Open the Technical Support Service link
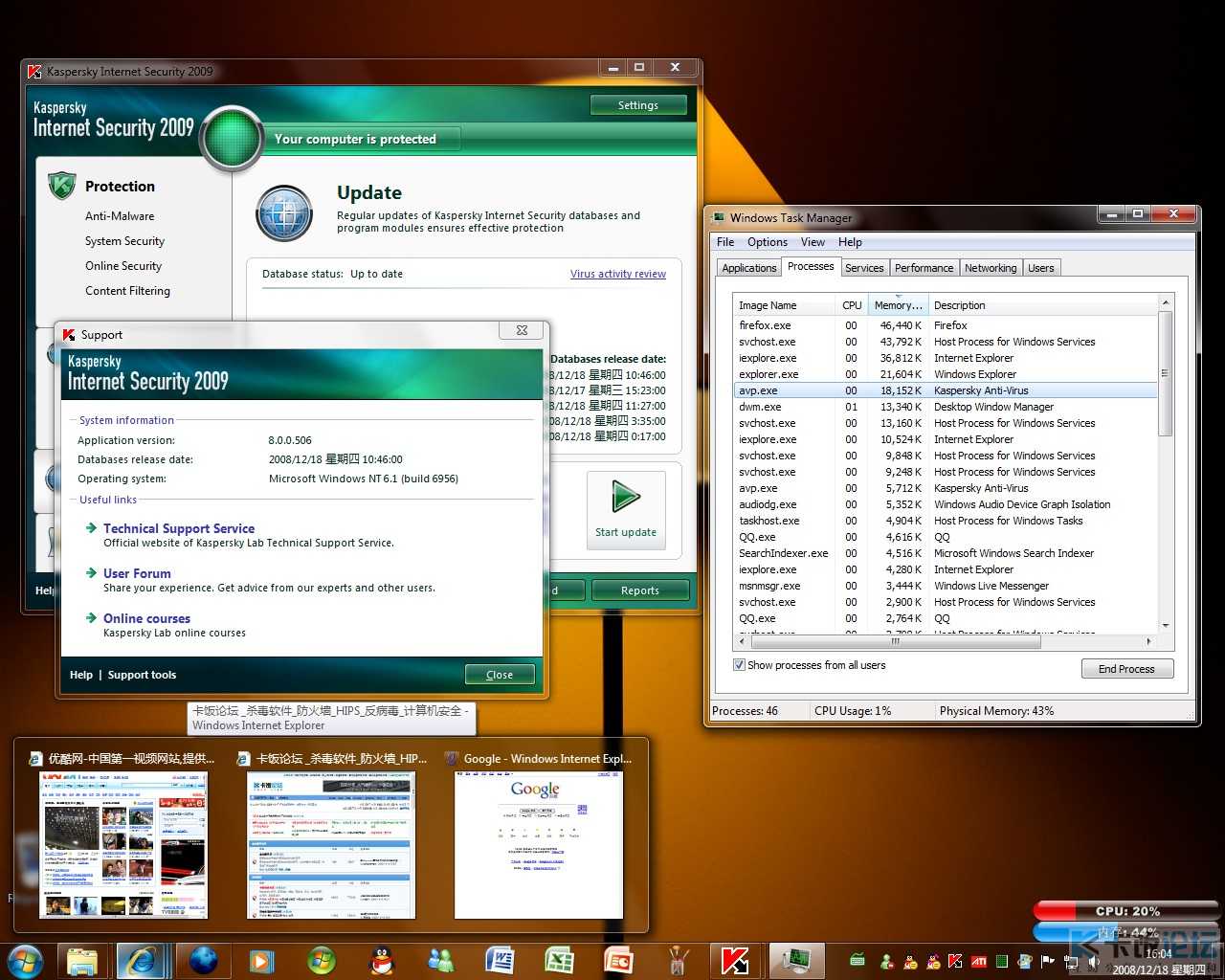 coord(179,528)
